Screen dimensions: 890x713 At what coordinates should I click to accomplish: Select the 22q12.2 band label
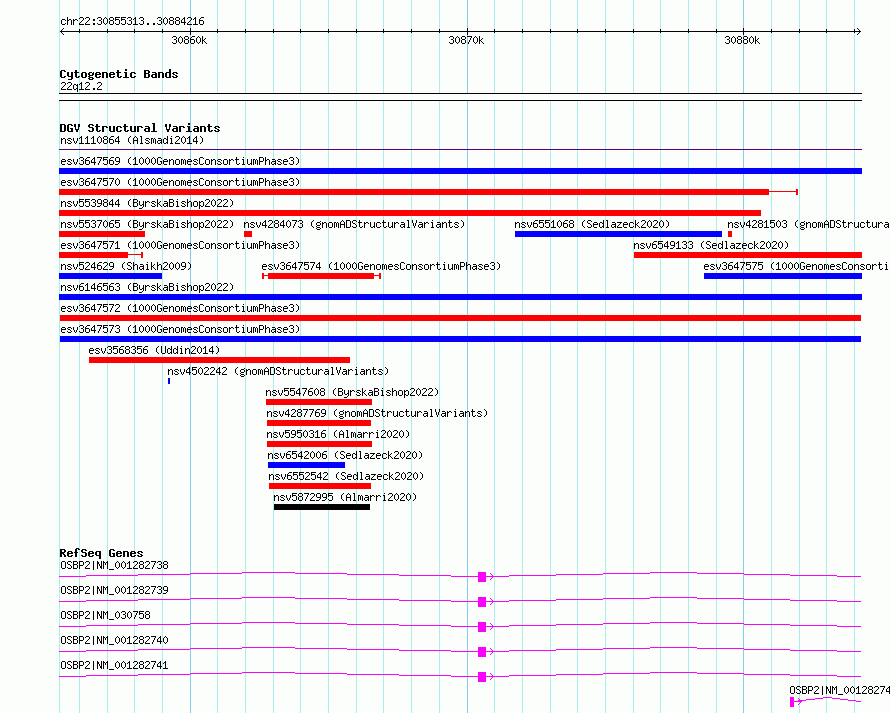[81, 86]
